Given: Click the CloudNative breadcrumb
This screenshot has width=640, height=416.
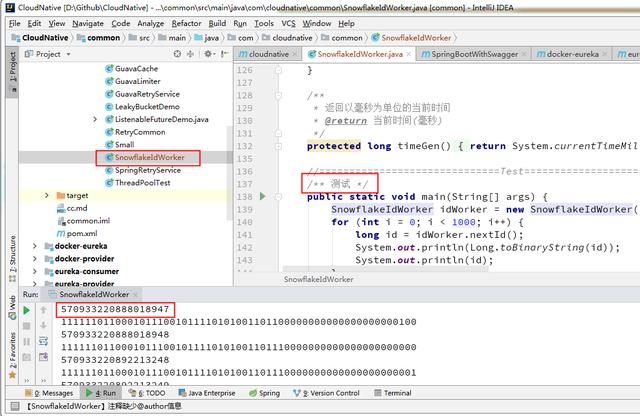Looking at the screenshot, I should [40, 38].
